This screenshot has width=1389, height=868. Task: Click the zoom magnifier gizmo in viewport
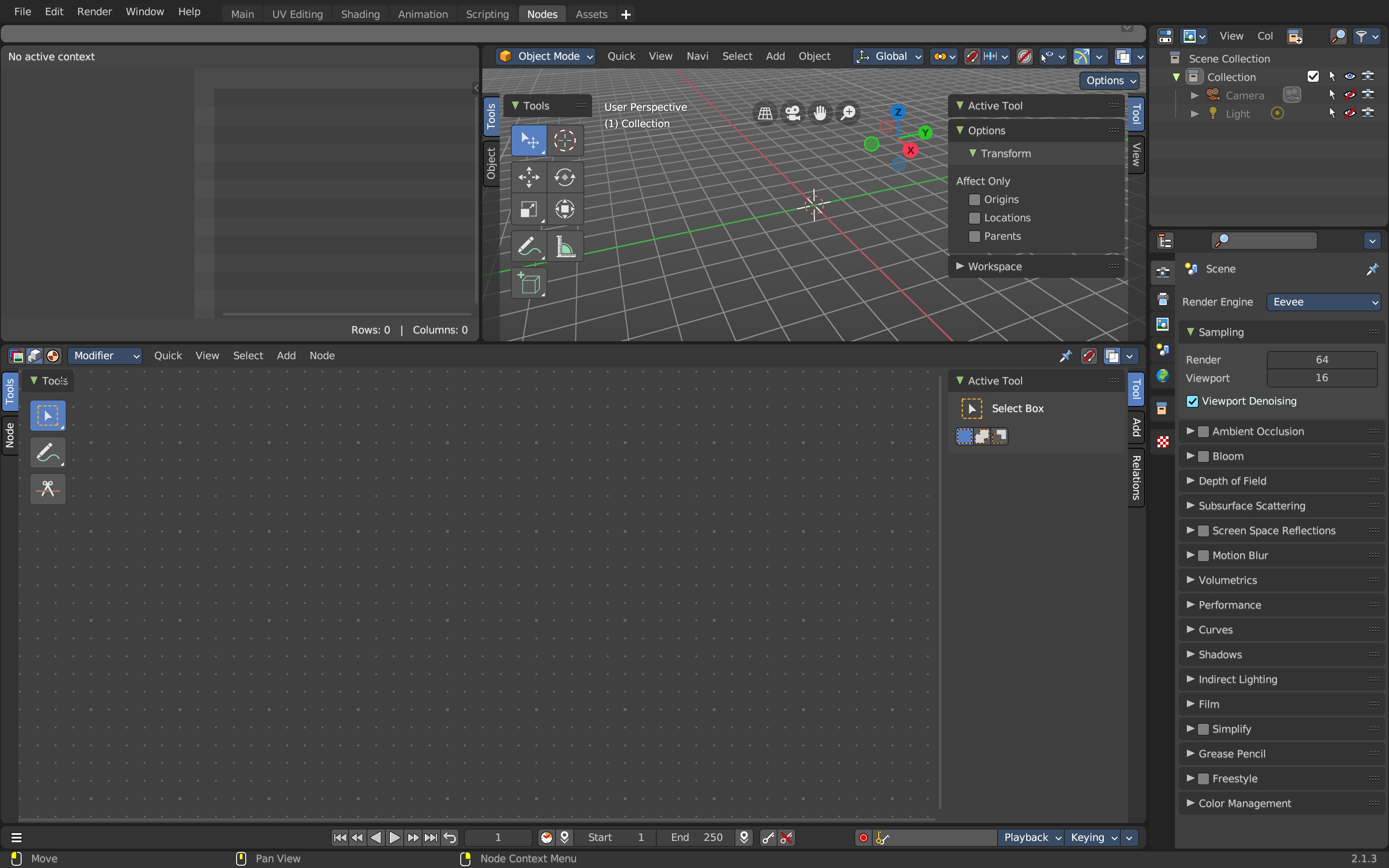pos(848,113)
